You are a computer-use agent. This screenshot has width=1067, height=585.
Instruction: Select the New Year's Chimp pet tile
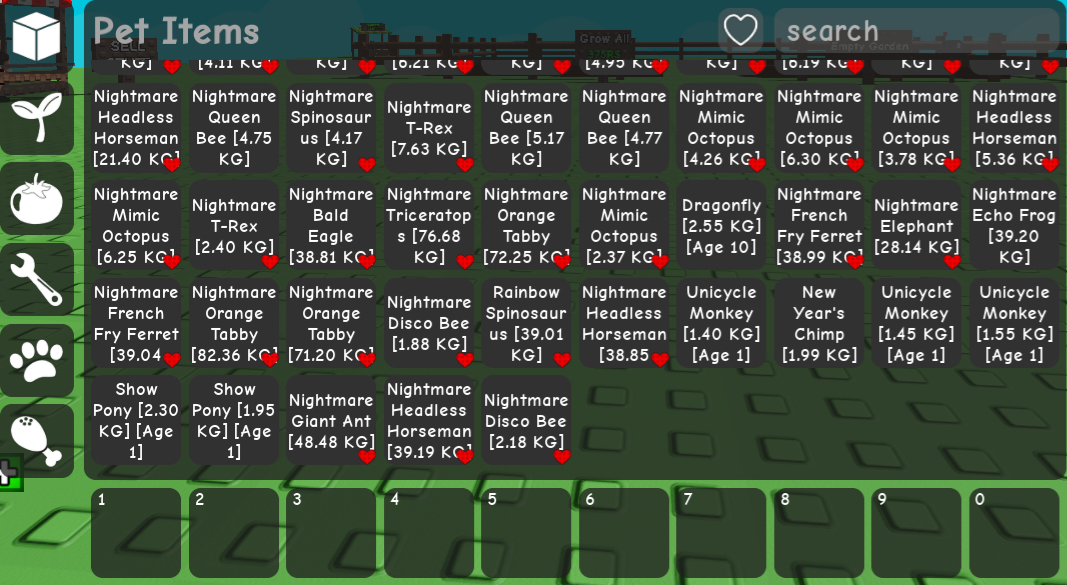click(819, 323)
